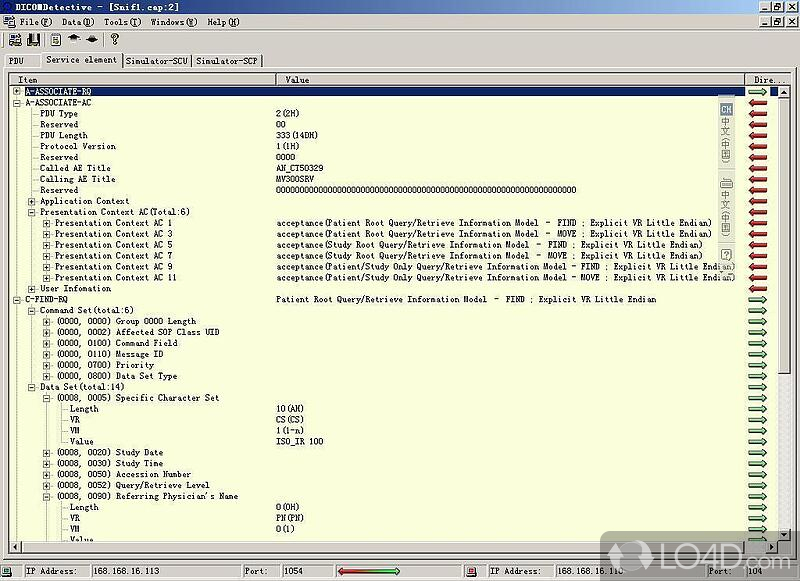Switch to the PDU tab

click(x=16, y=61)
